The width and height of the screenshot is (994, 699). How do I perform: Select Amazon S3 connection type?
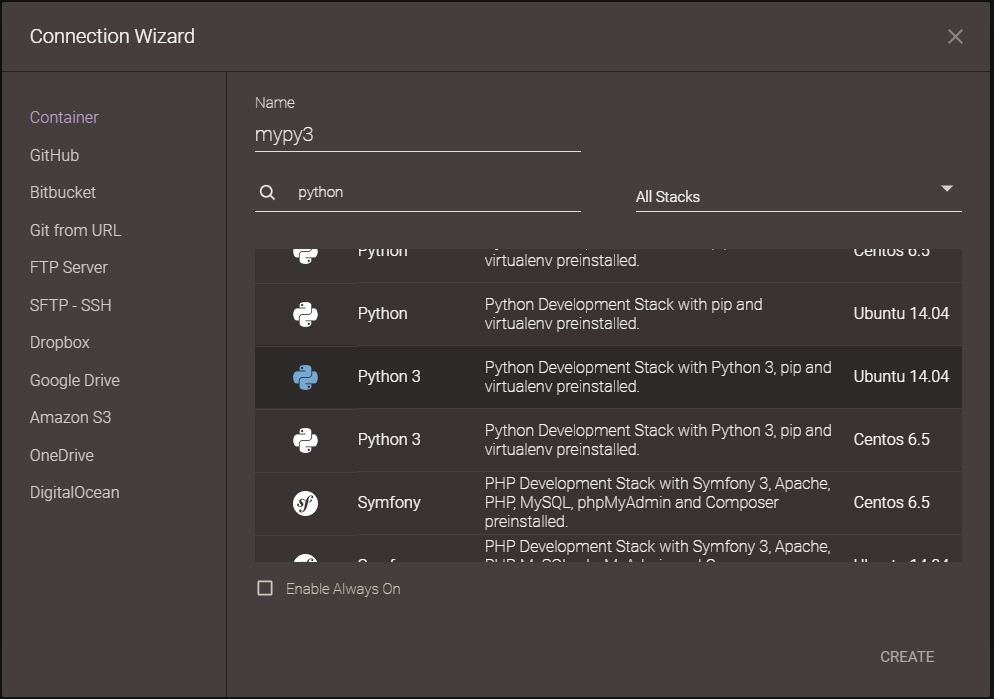tap(70, 418)
